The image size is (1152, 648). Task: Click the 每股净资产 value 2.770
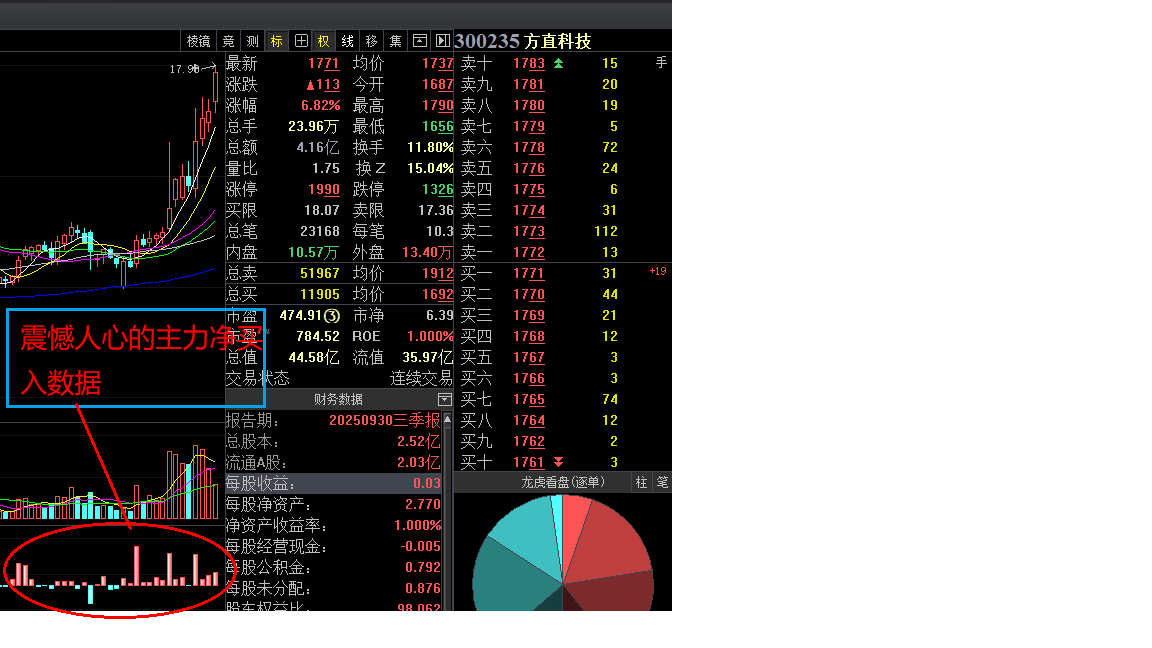[423, 504]
